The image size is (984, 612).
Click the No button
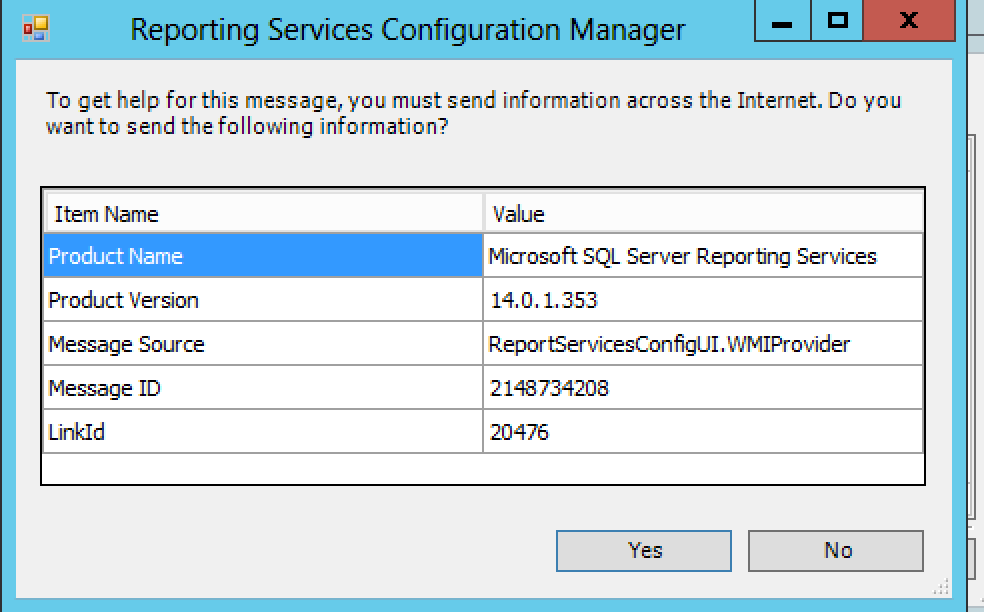(x=836, y=550)
